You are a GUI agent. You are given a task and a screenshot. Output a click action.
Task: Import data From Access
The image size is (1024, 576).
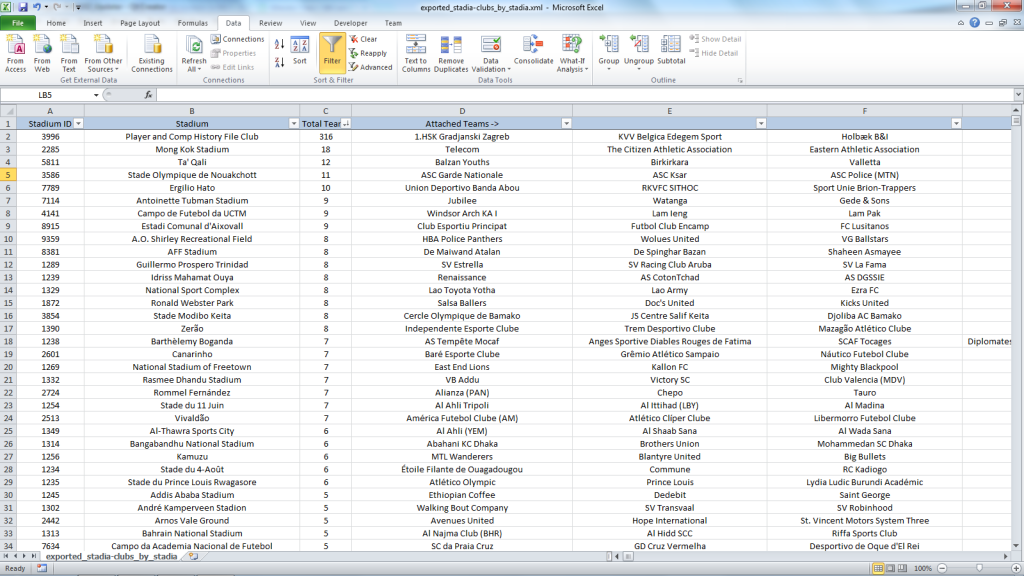[x=16, y=54]
